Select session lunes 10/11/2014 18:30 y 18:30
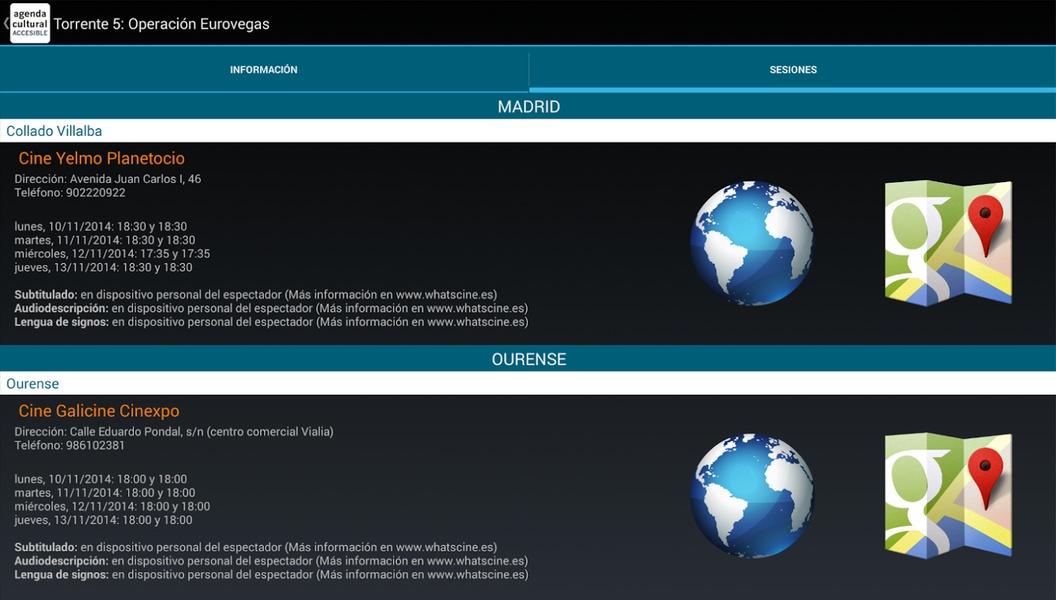Image resolution: width=1056 pixels, height=600 pixels. (x=101, y=227)
